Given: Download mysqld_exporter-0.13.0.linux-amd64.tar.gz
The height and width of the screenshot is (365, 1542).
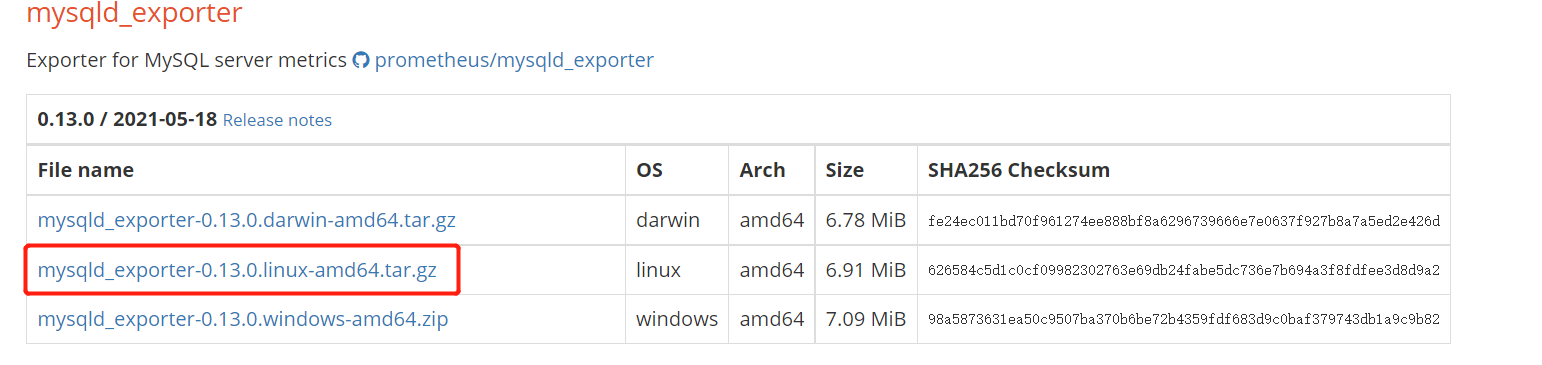Looking at the screenshot, I should [237, 270].
